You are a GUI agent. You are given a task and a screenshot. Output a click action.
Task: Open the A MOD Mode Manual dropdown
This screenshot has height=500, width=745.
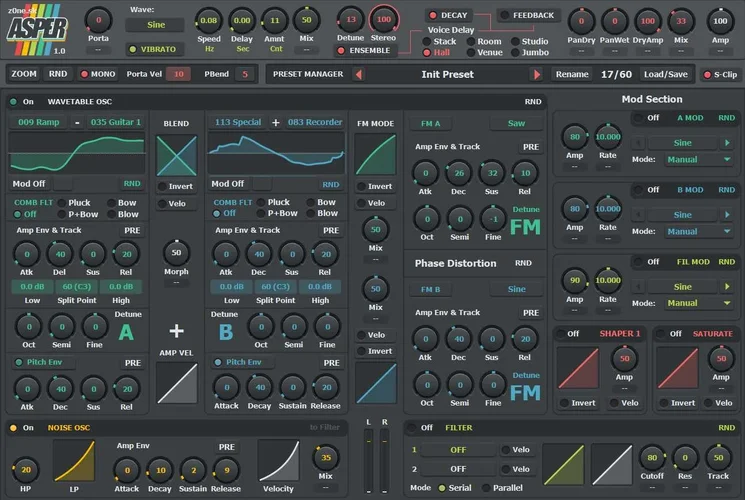[x=691, y=159]
